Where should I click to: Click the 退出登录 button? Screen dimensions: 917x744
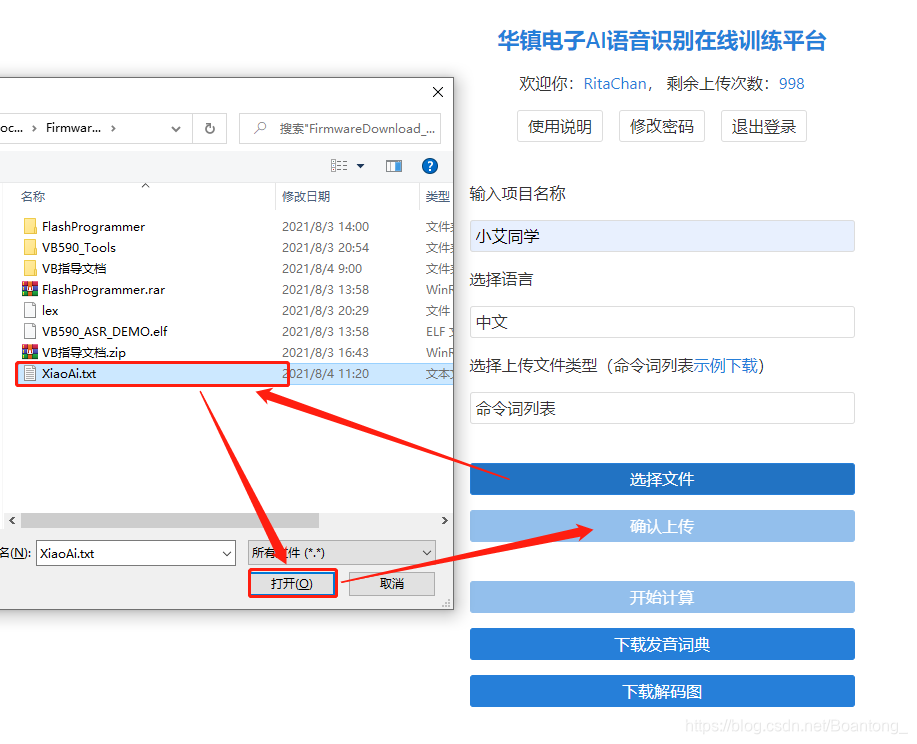coord(764,126)
